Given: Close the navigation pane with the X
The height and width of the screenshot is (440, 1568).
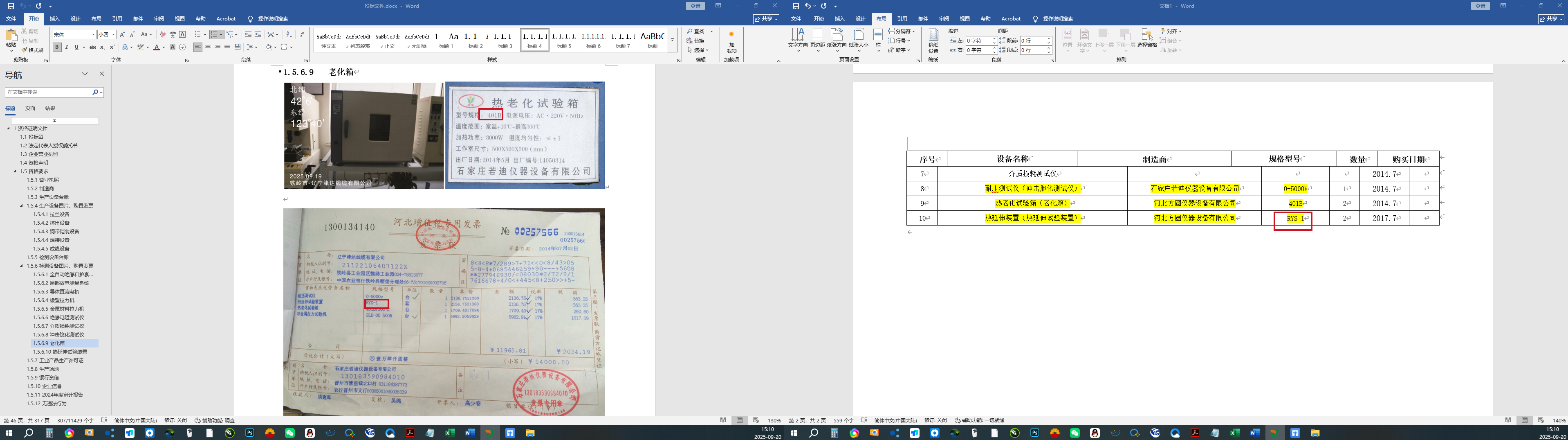Looking at the screenshot, I should coord(102,74).
